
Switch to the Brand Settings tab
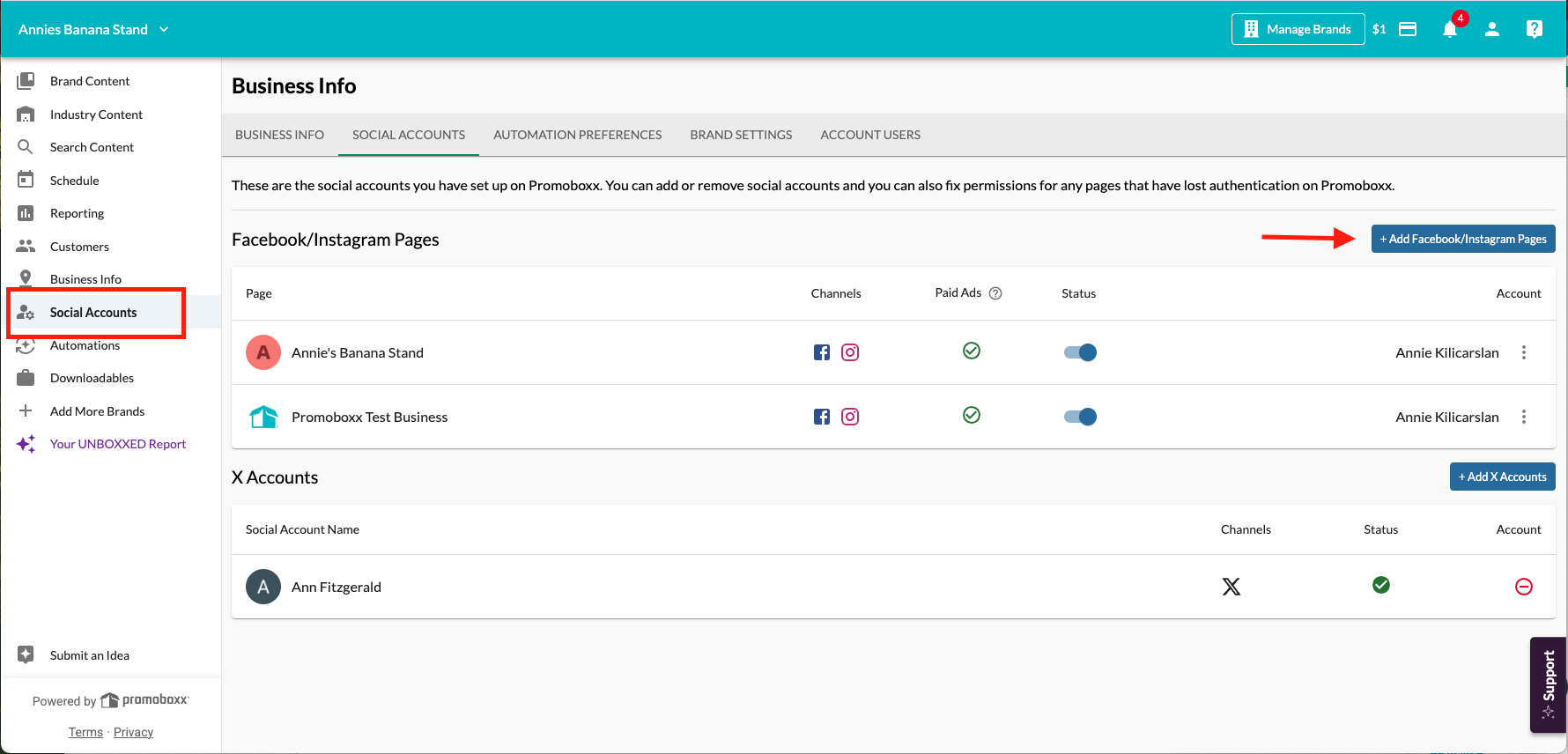741,135
